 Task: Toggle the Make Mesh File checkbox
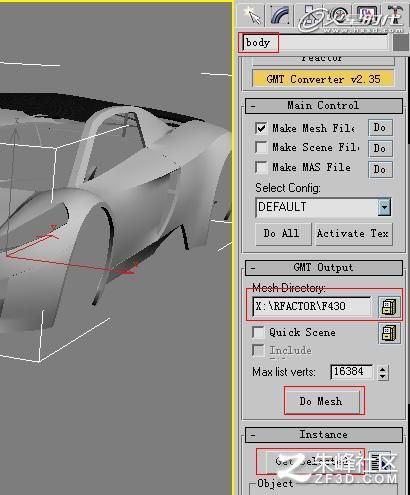261,128
